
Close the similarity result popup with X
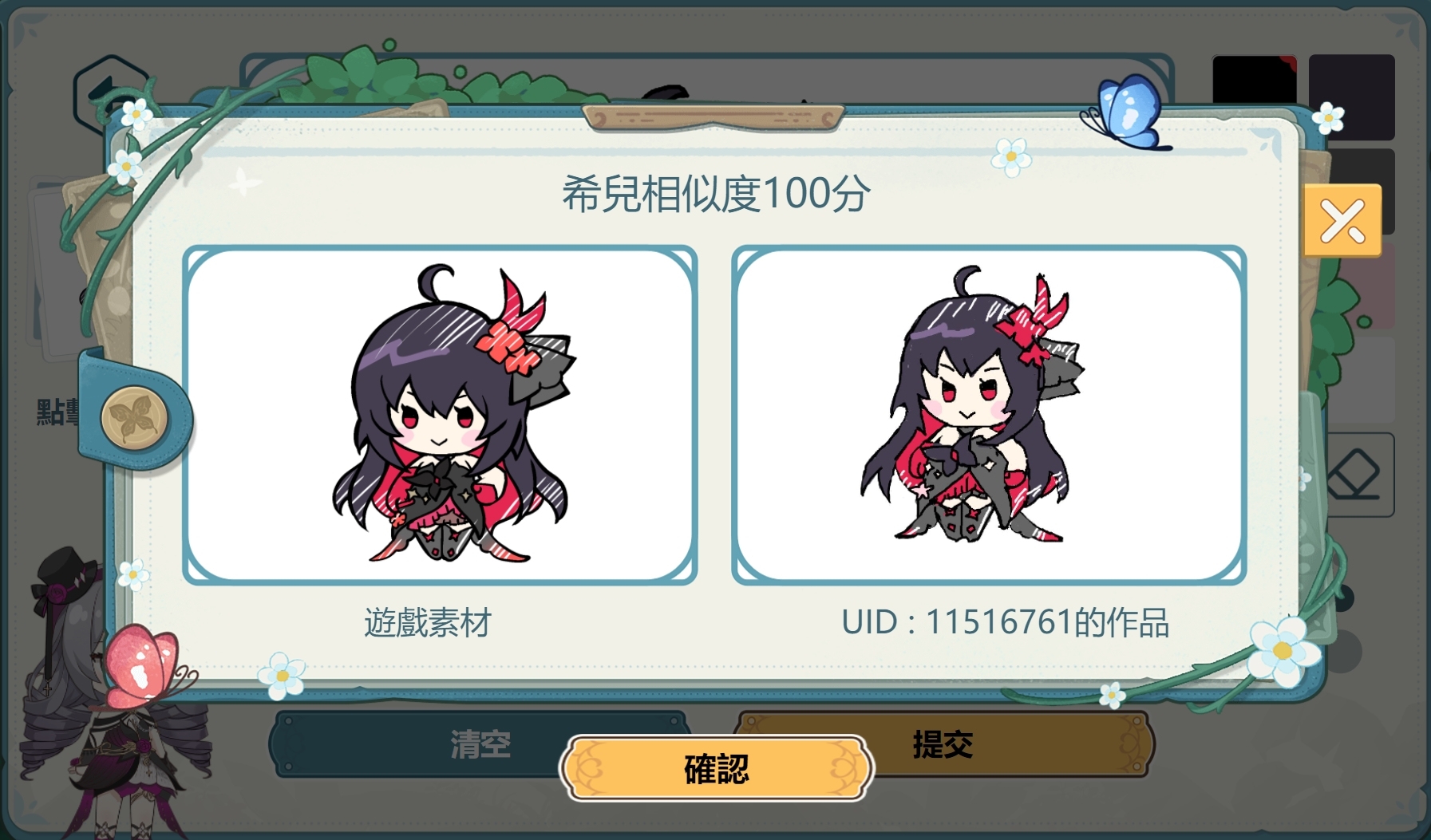point(1342,220)
